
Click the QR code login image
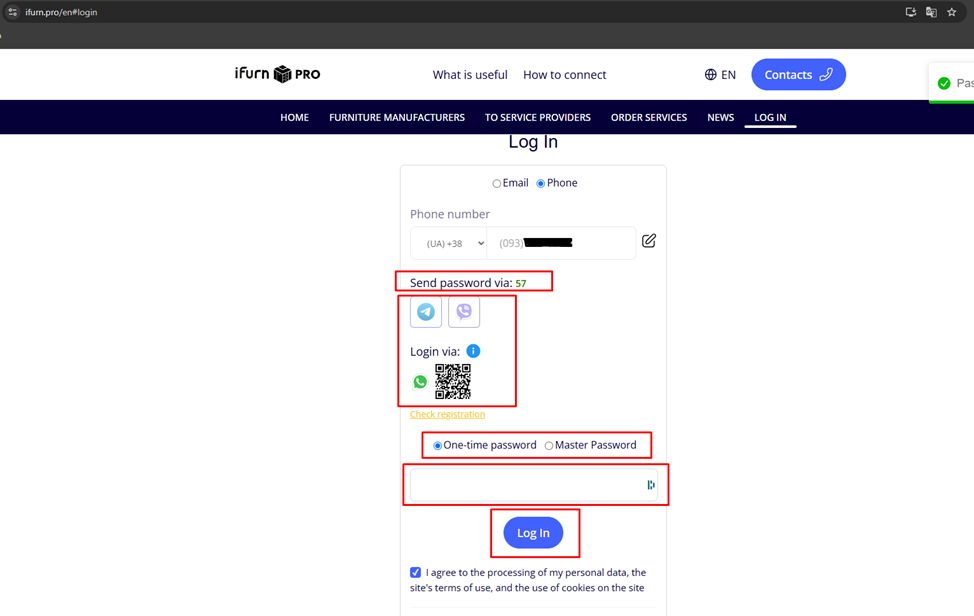point(453,381)
